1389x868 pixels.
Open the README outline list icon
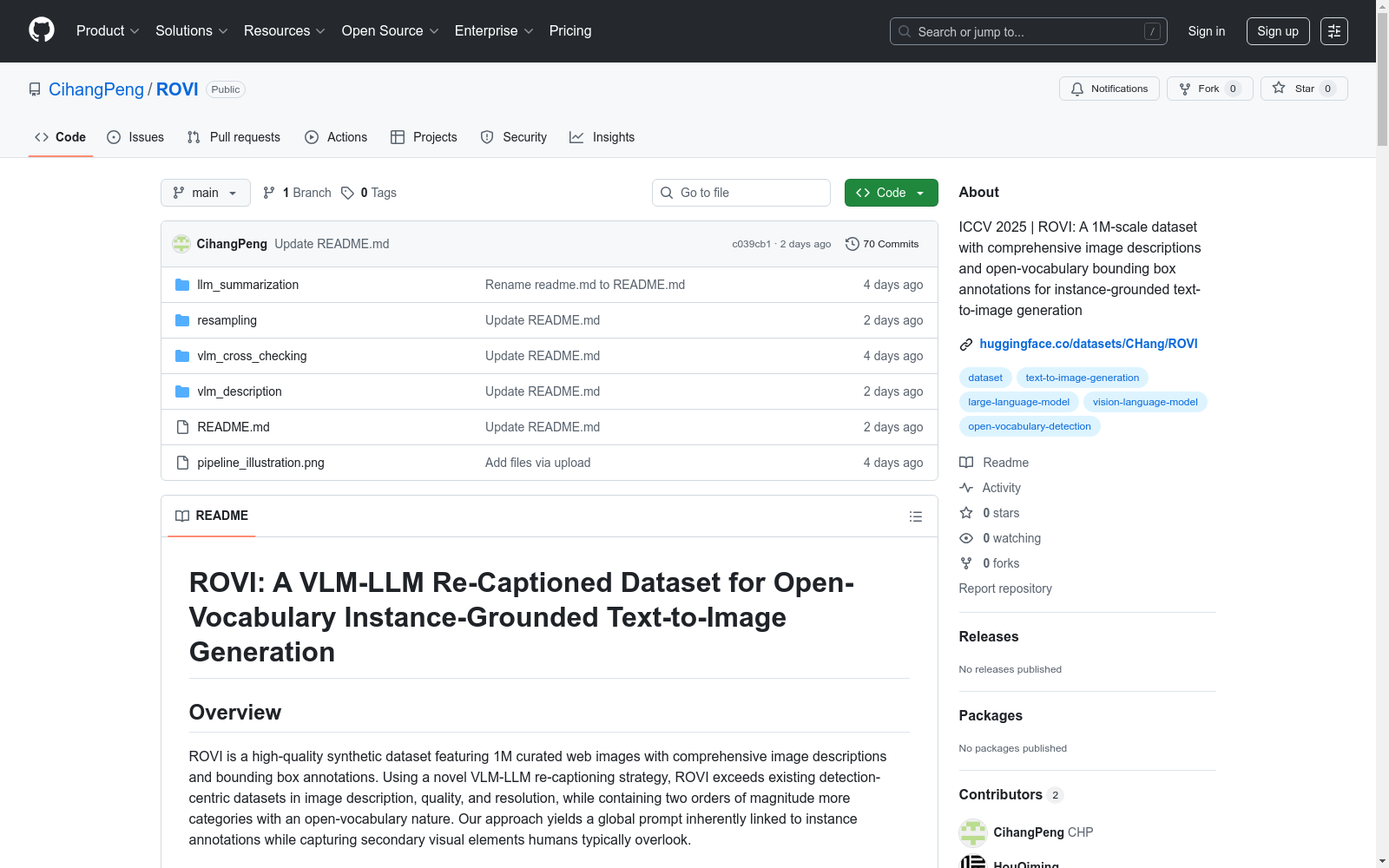(915, 516)
